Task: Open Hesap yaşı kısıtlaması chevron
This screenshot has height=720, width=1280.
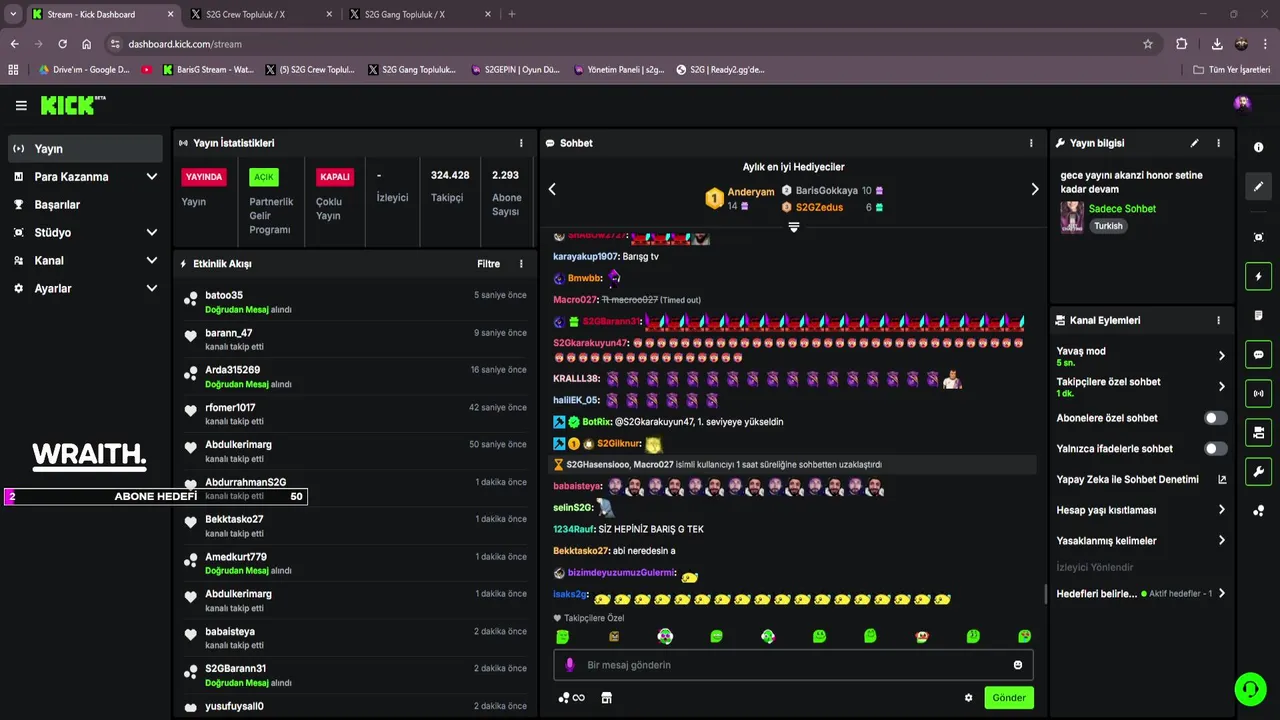Action: tap(1222, 510)
